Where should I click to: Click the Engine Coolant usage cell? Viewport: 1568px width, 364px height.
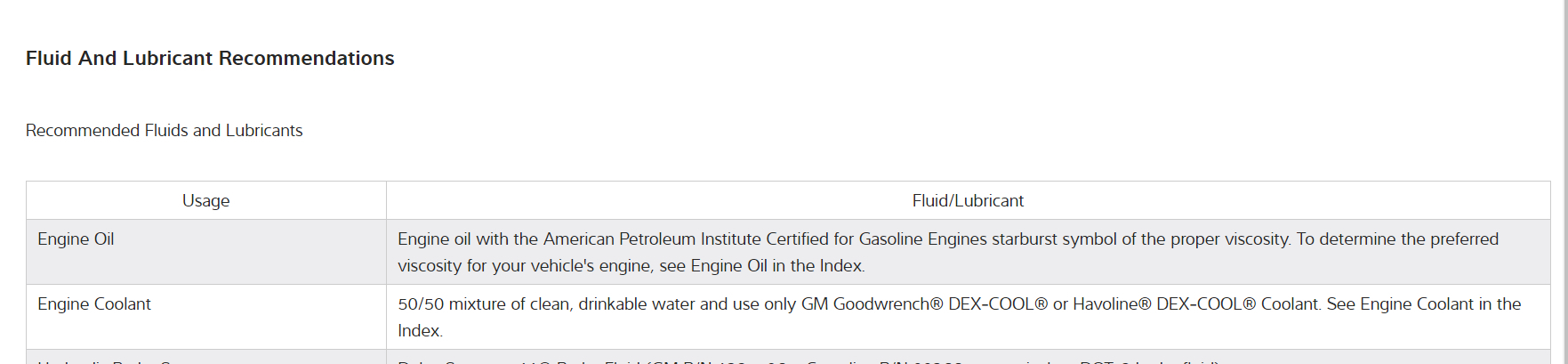pos(94,304)
